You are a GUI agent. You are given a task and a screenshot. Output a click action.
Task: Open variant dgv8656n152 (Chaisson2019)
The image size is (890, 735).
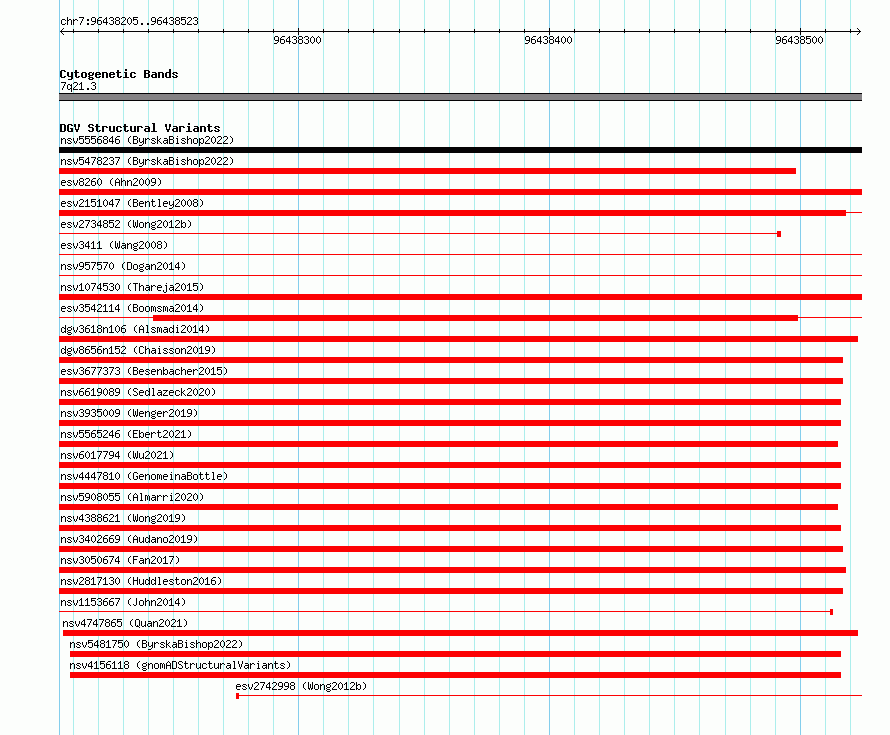click(138, 350)
